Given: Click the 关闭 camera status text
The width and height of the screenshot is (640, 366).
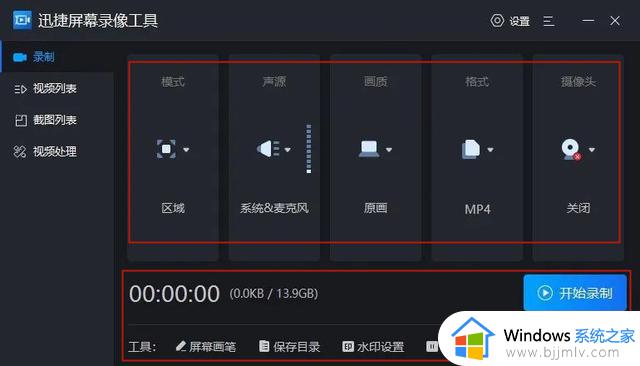Looking at the screenshot, I should (x=578, y=209).
